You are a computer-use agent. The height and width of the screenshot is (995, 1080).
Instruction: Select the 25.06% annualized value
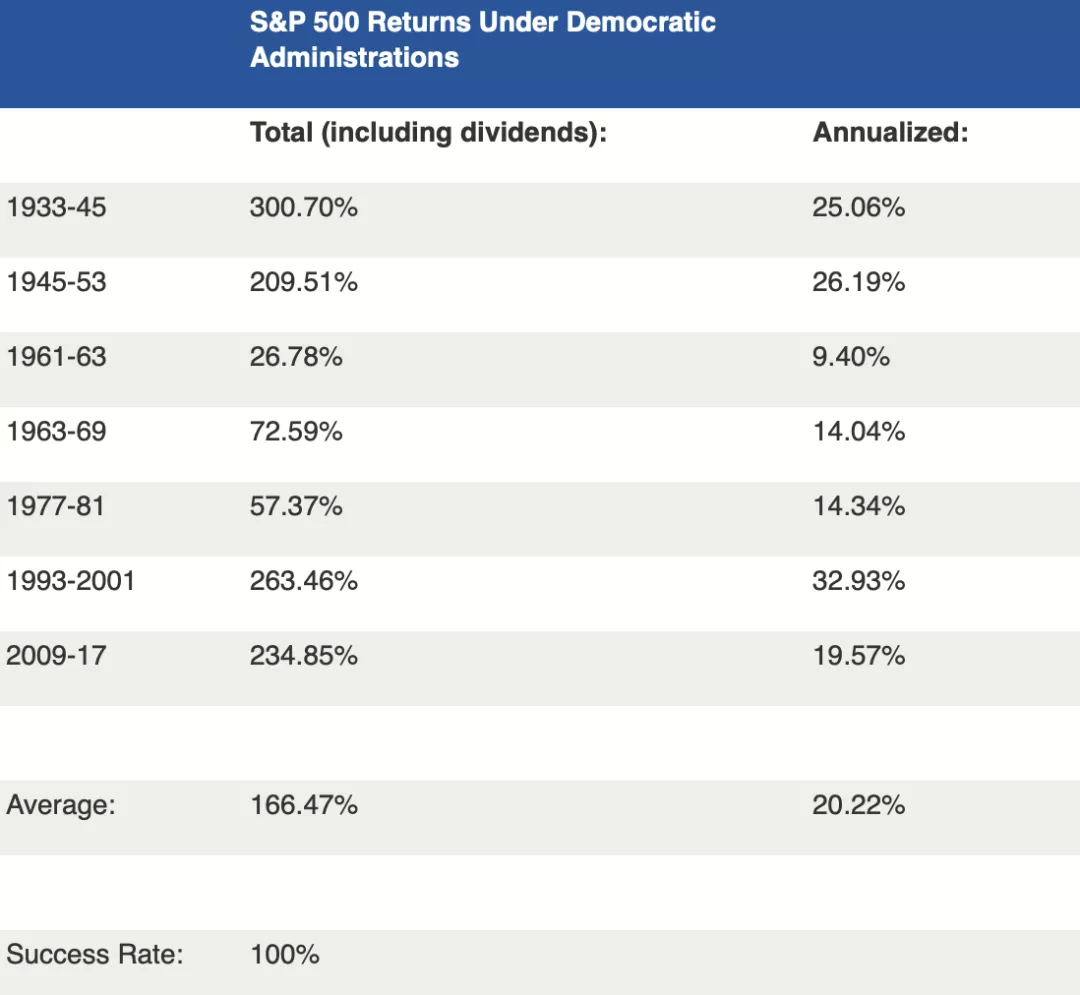coord(858,208)
